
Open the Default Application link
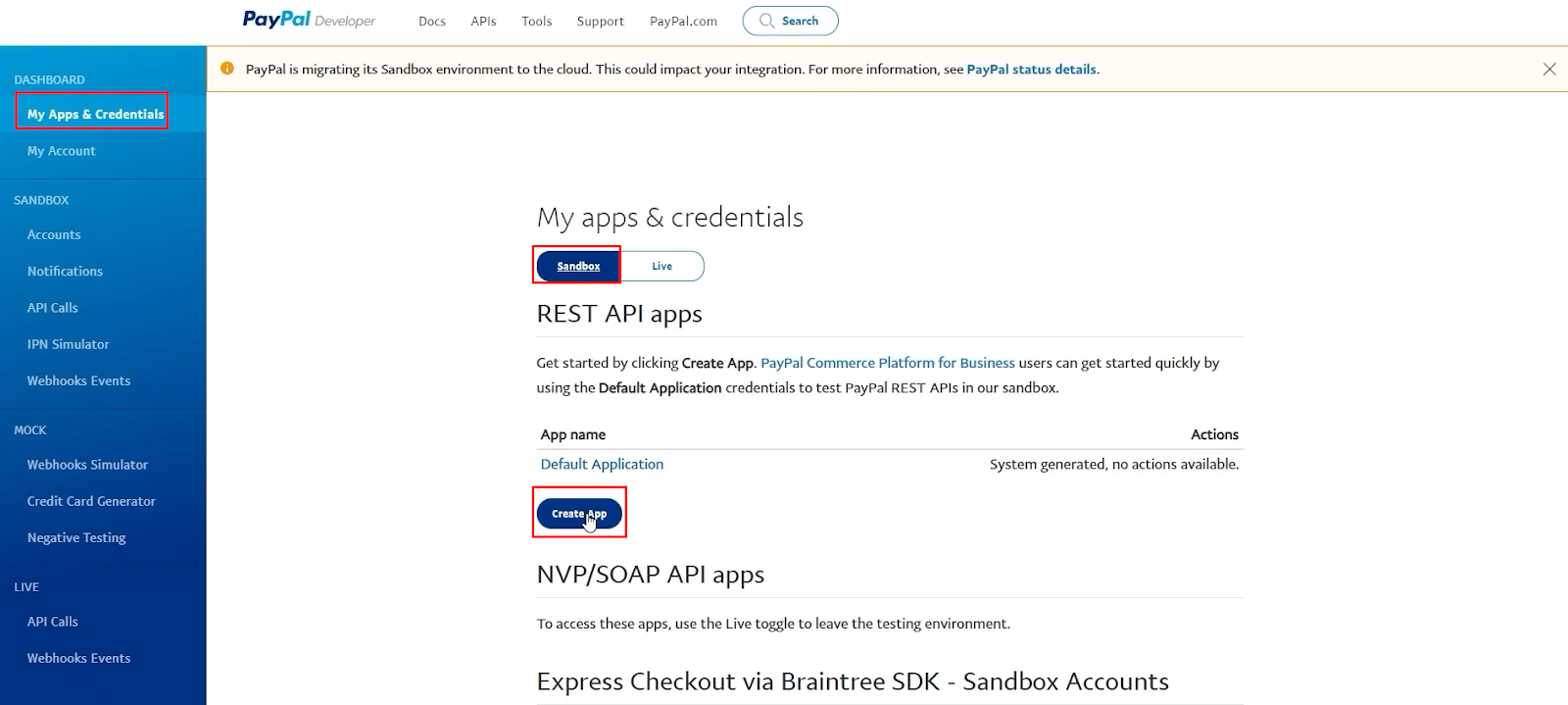click(x=602, y=464)
